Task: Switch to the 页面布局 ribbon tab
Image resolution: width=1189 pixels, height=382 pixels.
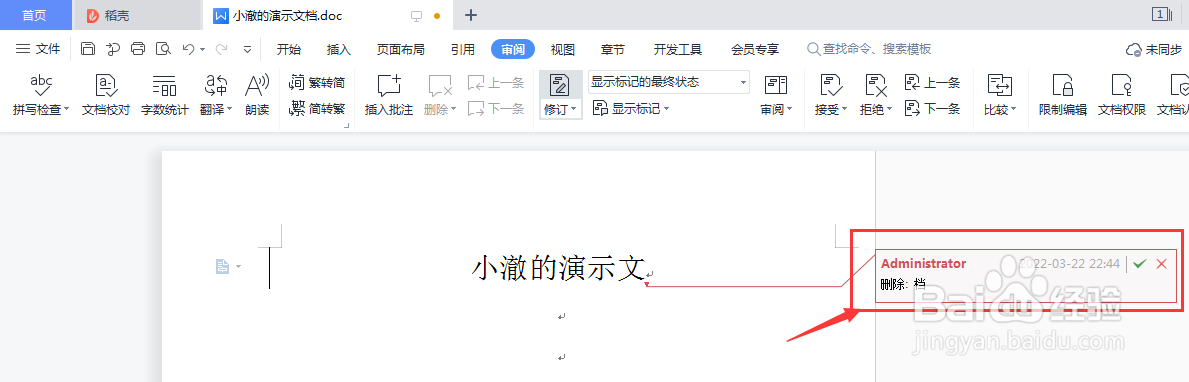Action: click(x=400, y=49)
